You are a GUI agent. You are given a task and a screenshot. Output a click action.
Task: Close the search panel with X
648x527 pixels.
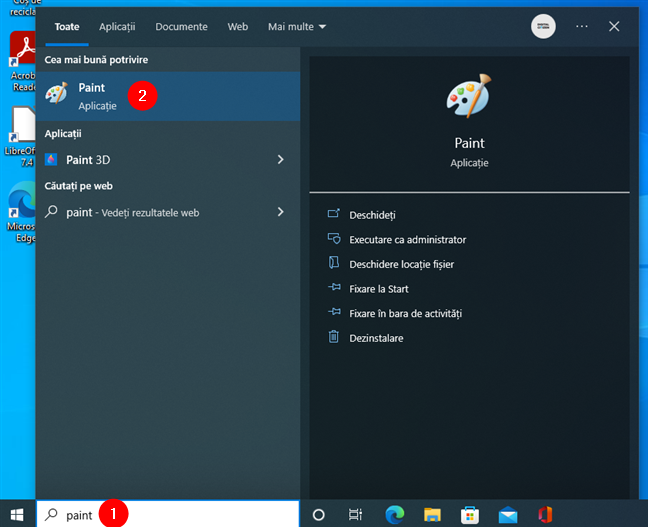tap(614, 26)
